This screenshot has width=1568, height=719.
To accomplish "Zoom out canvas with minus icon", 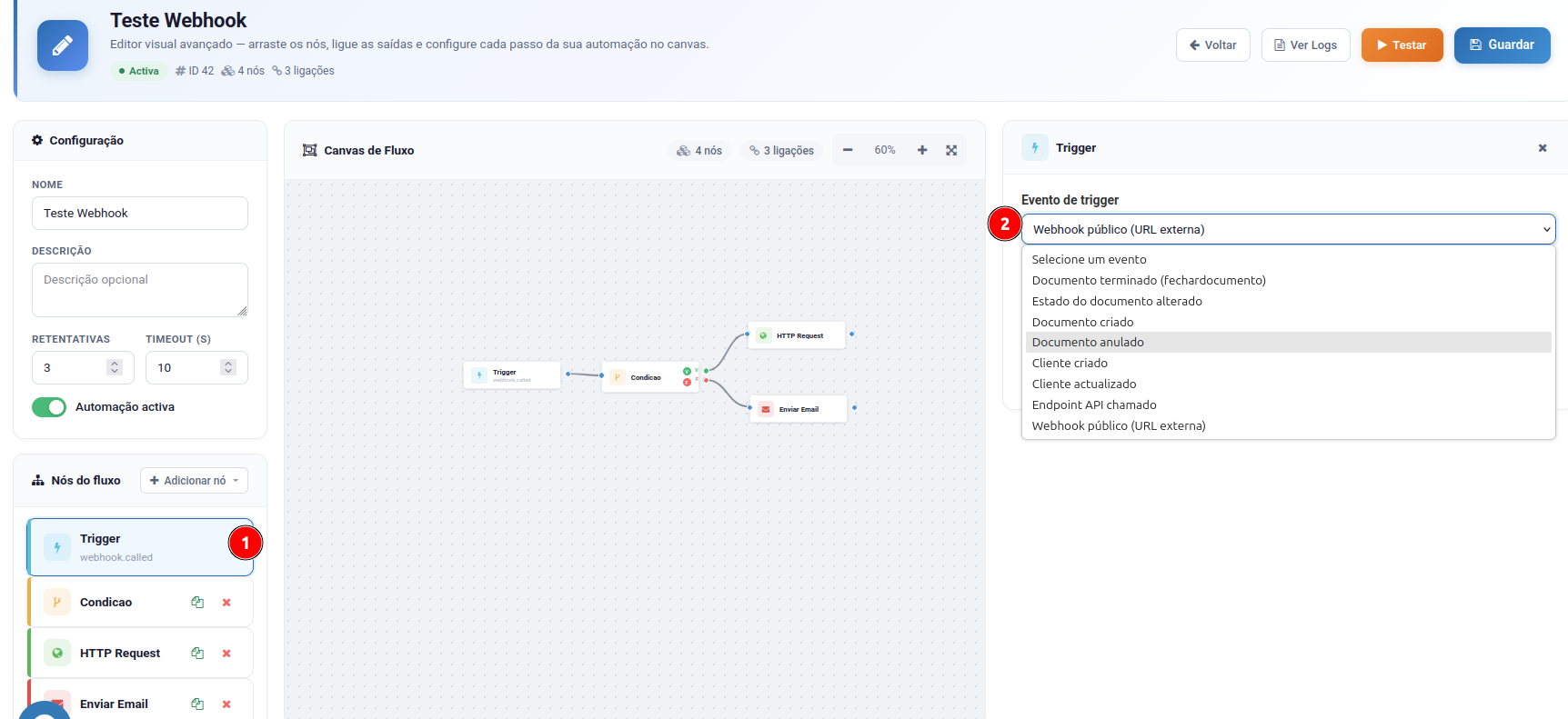I will [x=848, y=150].
